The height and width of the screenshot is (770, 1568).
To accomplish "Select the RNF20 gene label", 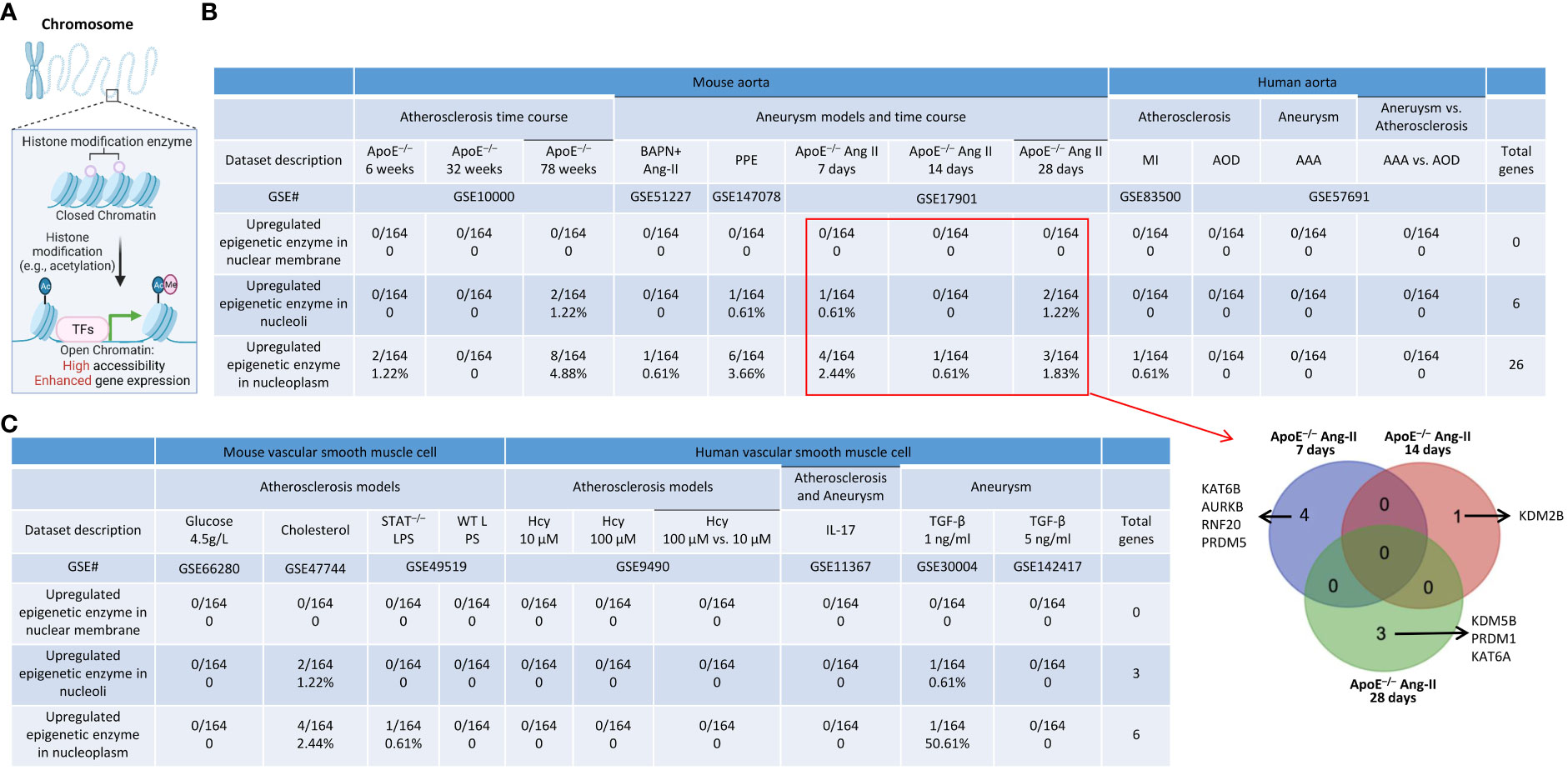I will [x=1221, y=525].
